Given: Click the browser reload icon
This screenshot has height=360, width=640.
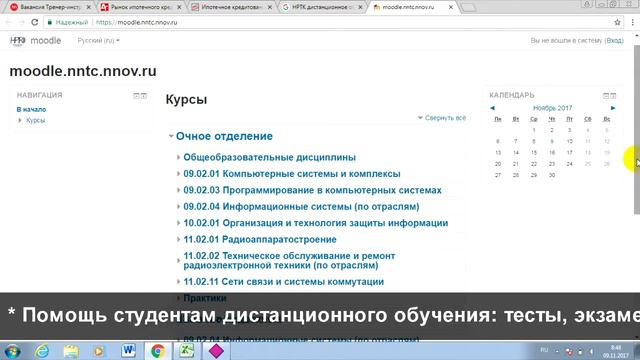Looking at the screenshot, I should pos(35,22).
